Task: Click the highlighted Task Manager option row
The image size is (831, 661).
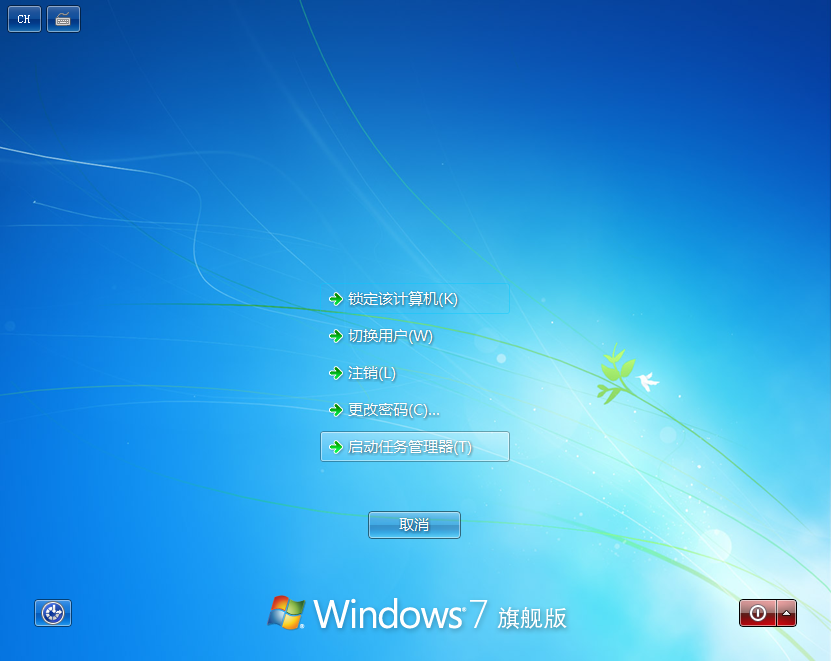Action: (414, 447)
